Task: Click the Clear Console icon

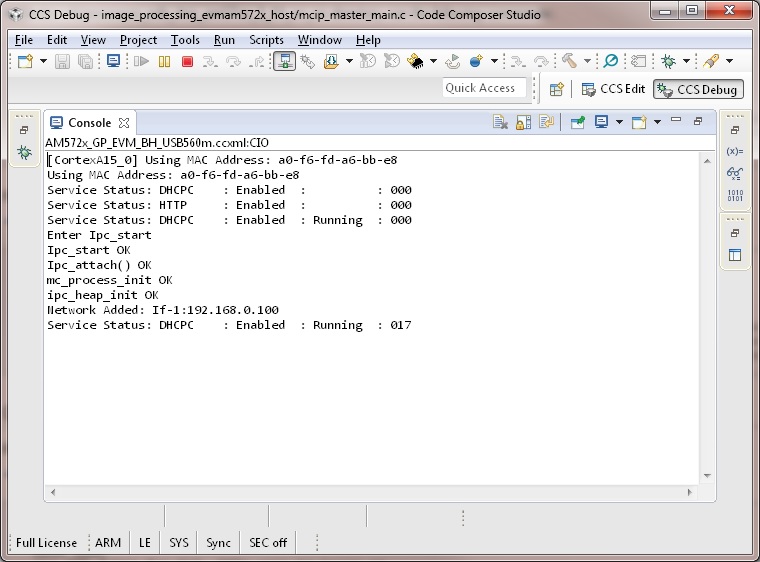Action: (502, 123)
